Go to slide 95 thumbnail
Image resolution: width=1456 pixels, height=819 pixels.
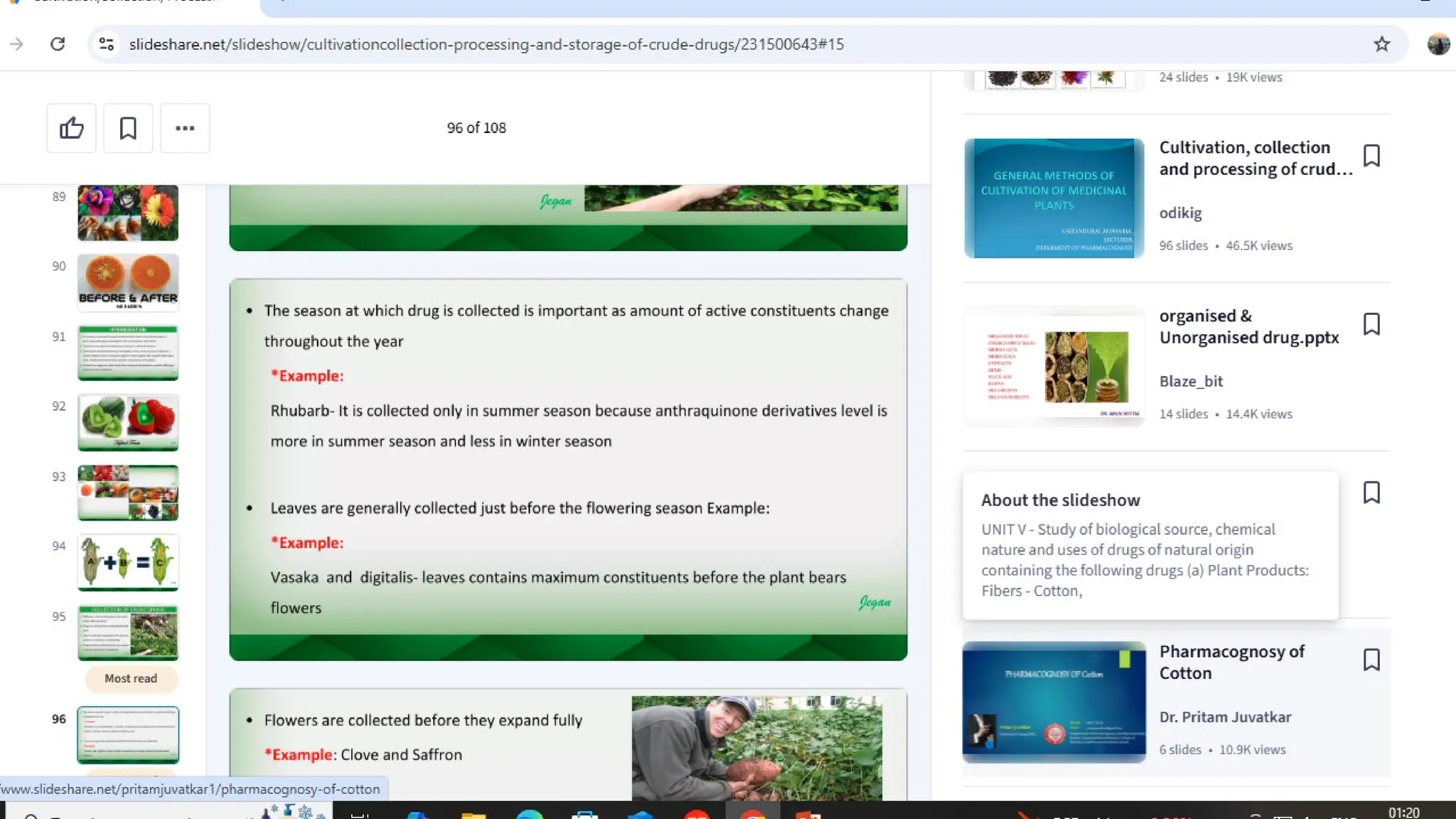tap(128, 633)
